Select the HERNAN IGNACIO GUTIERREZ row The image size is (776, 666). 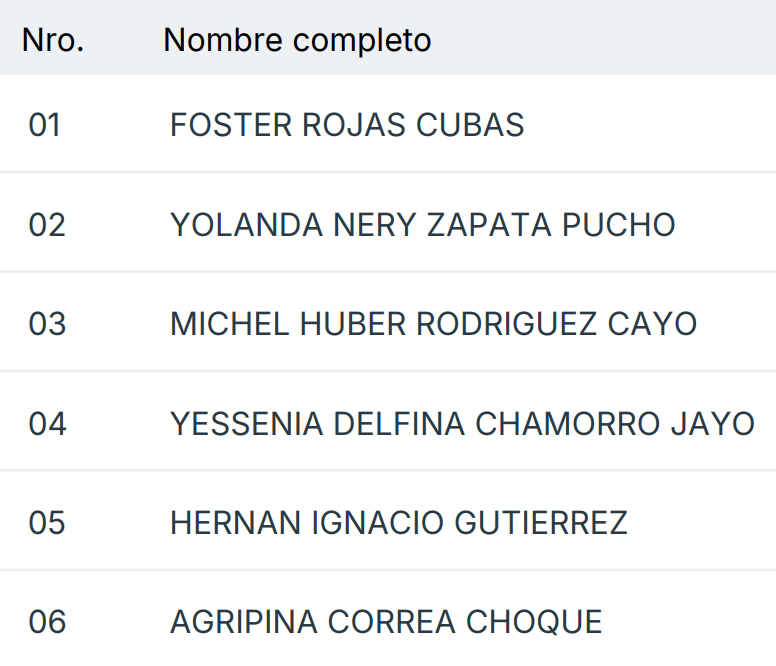pyautogui.click(x=398, y=523)
